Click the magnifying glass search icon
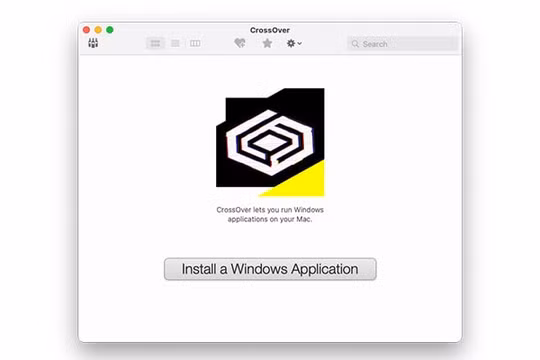Viewport: 540px width, 360px height. [x=355, y=44]
